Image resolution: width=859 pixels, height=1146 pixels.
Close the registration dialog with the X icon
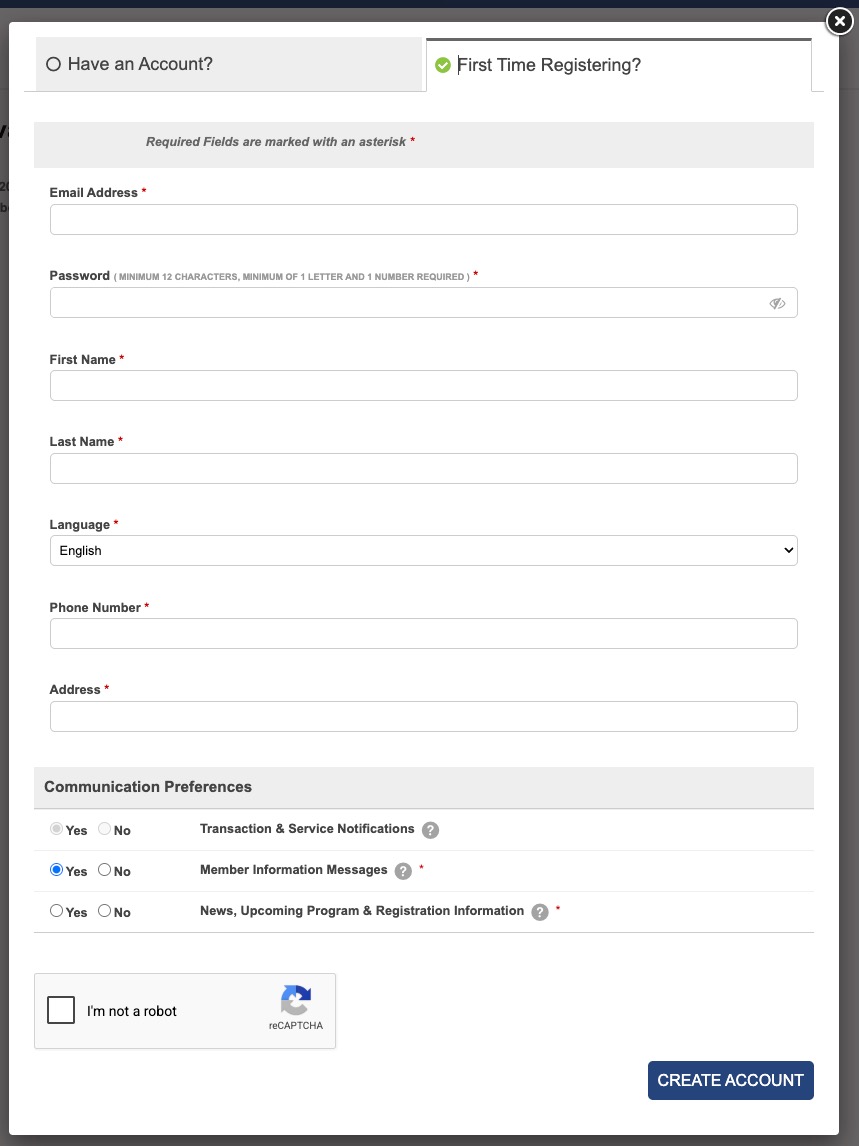(x=839, y=21)
